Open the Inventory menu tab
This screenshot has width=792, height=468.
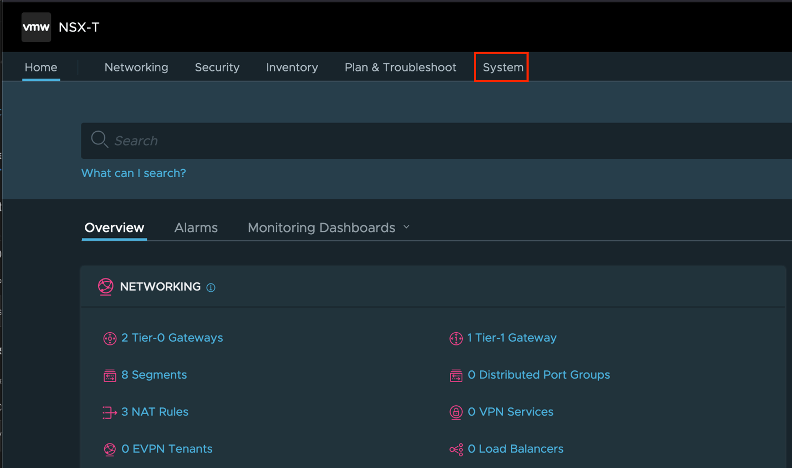tap(292, 67)
